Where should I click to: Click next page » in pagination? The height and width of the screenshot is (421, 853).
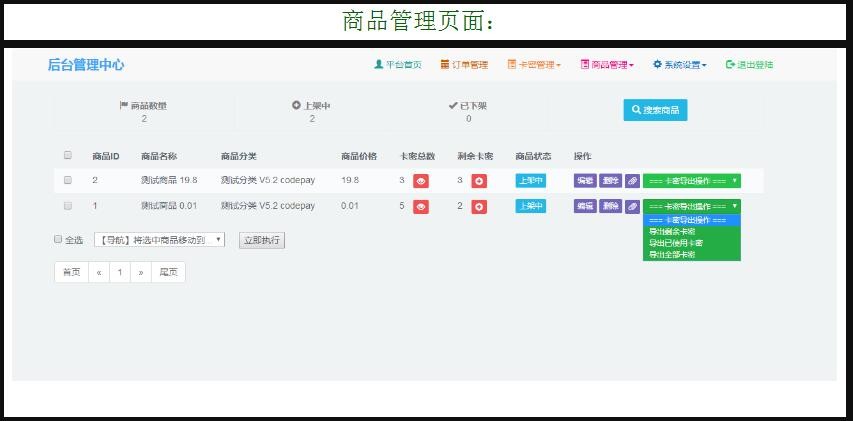[141, 273]
